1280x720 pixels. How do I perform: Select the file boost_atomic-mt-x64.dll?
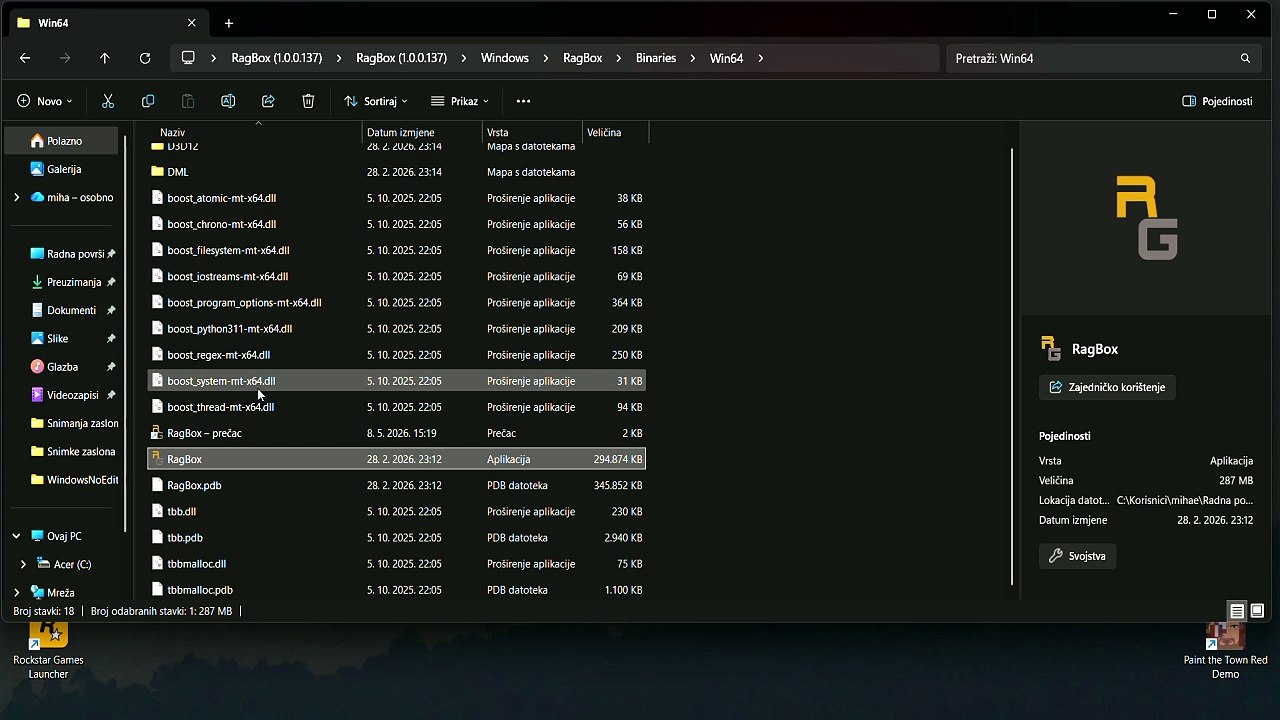coord(397,198)
